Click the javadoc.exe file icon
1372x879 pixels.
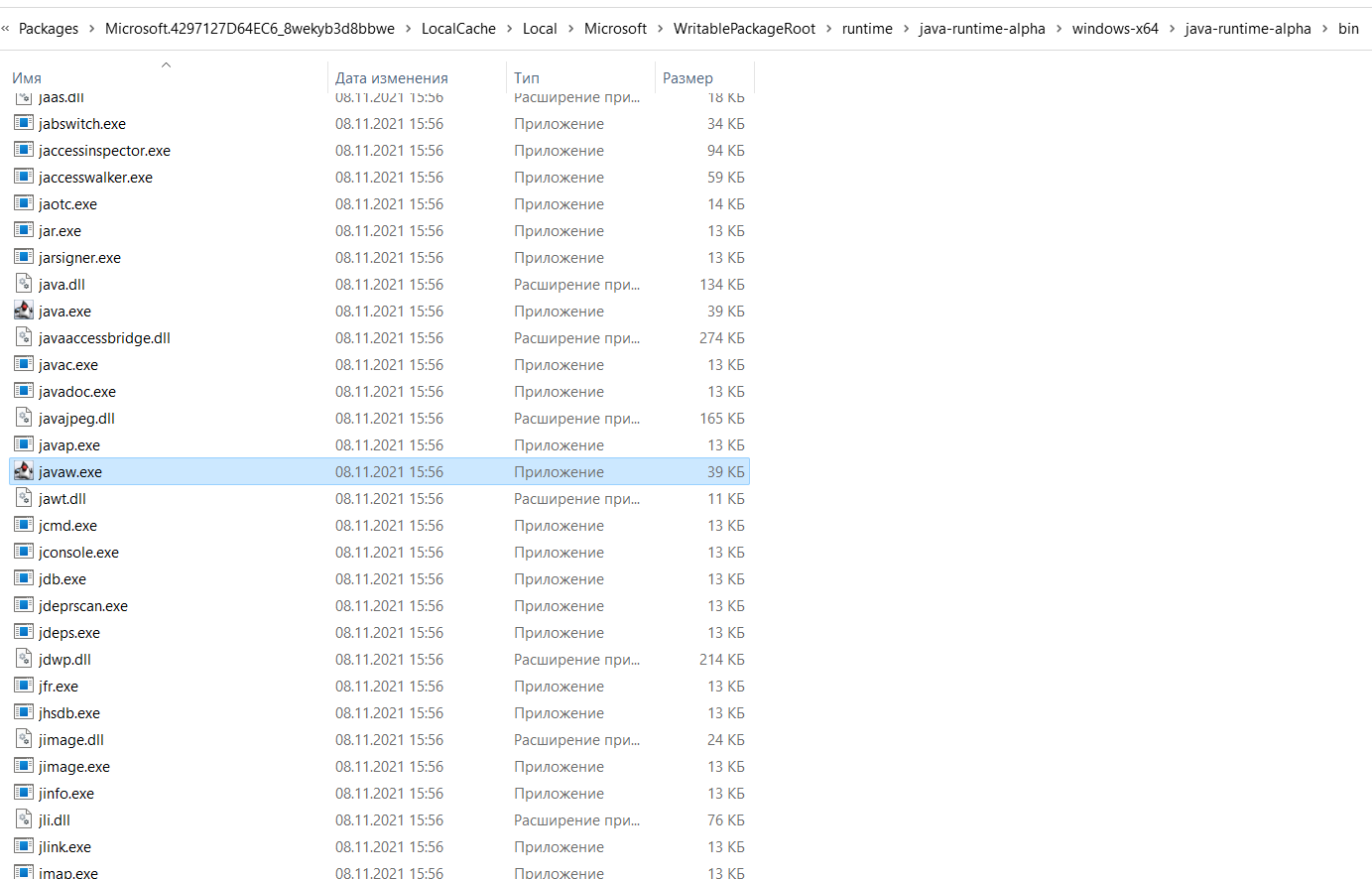coord(24,391)
